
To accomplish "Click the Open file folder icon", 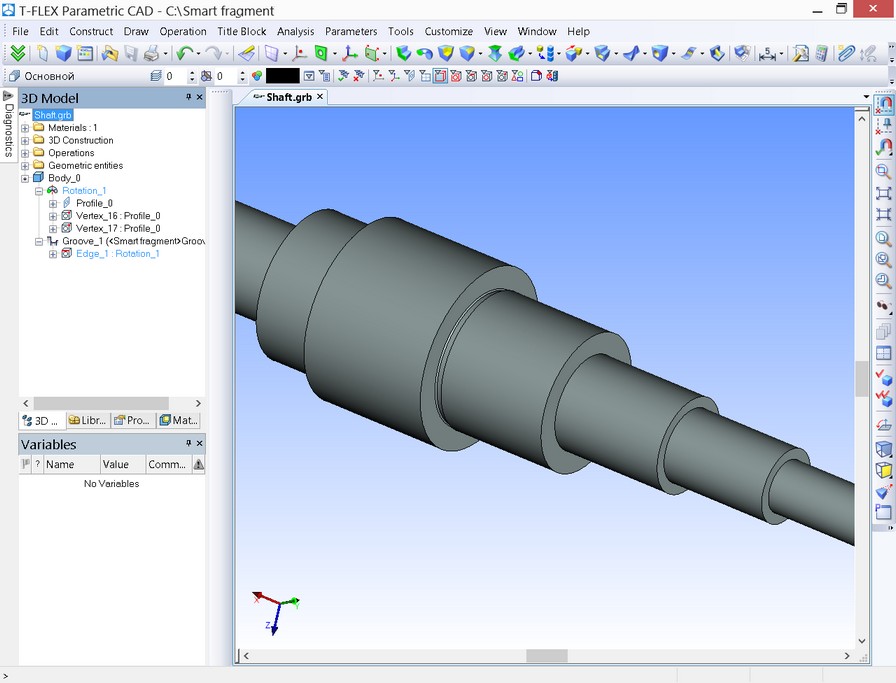I will point(109,54).
